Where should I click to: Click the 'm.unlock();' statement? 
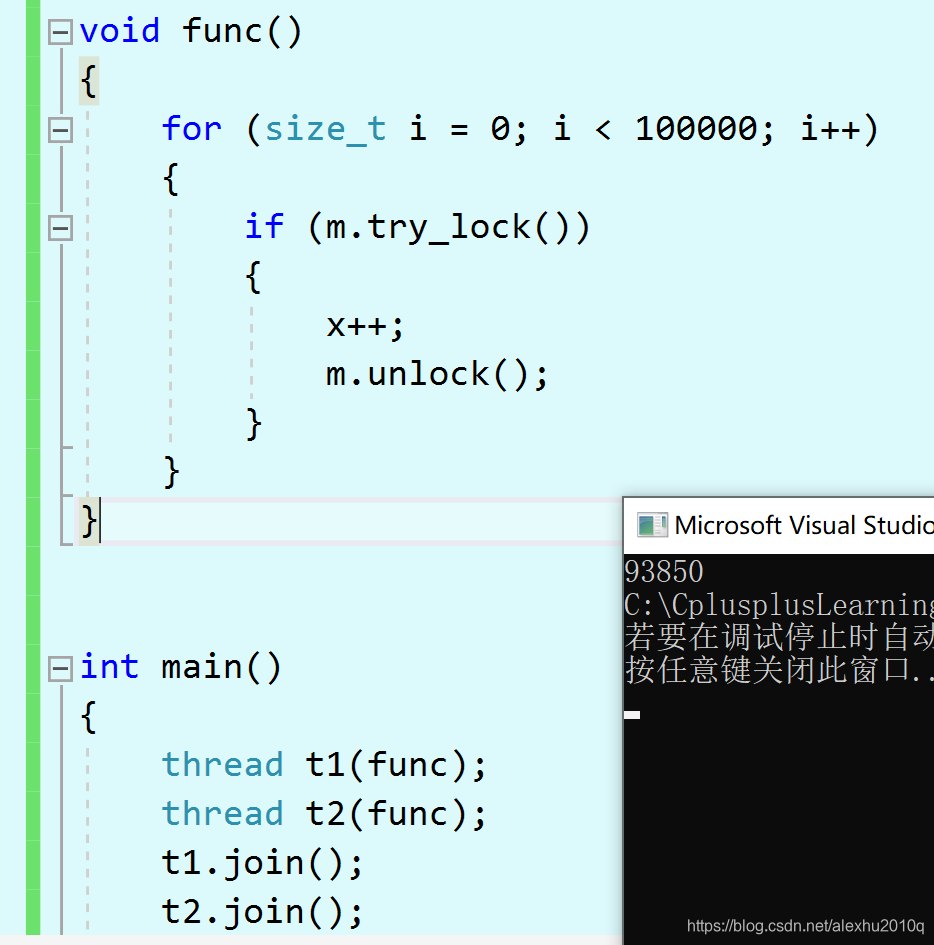(437, 375)
